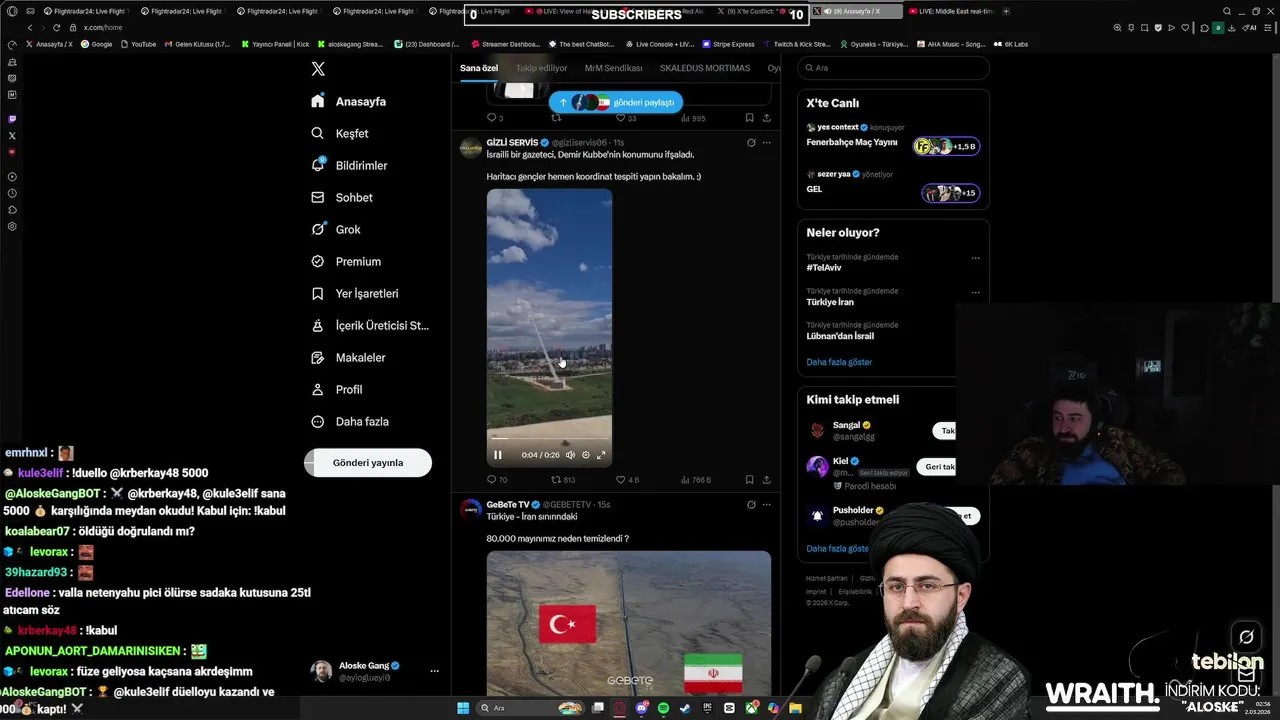Open Discord from the taskbar
This screenshot has height=720, width=1280.
642,708
